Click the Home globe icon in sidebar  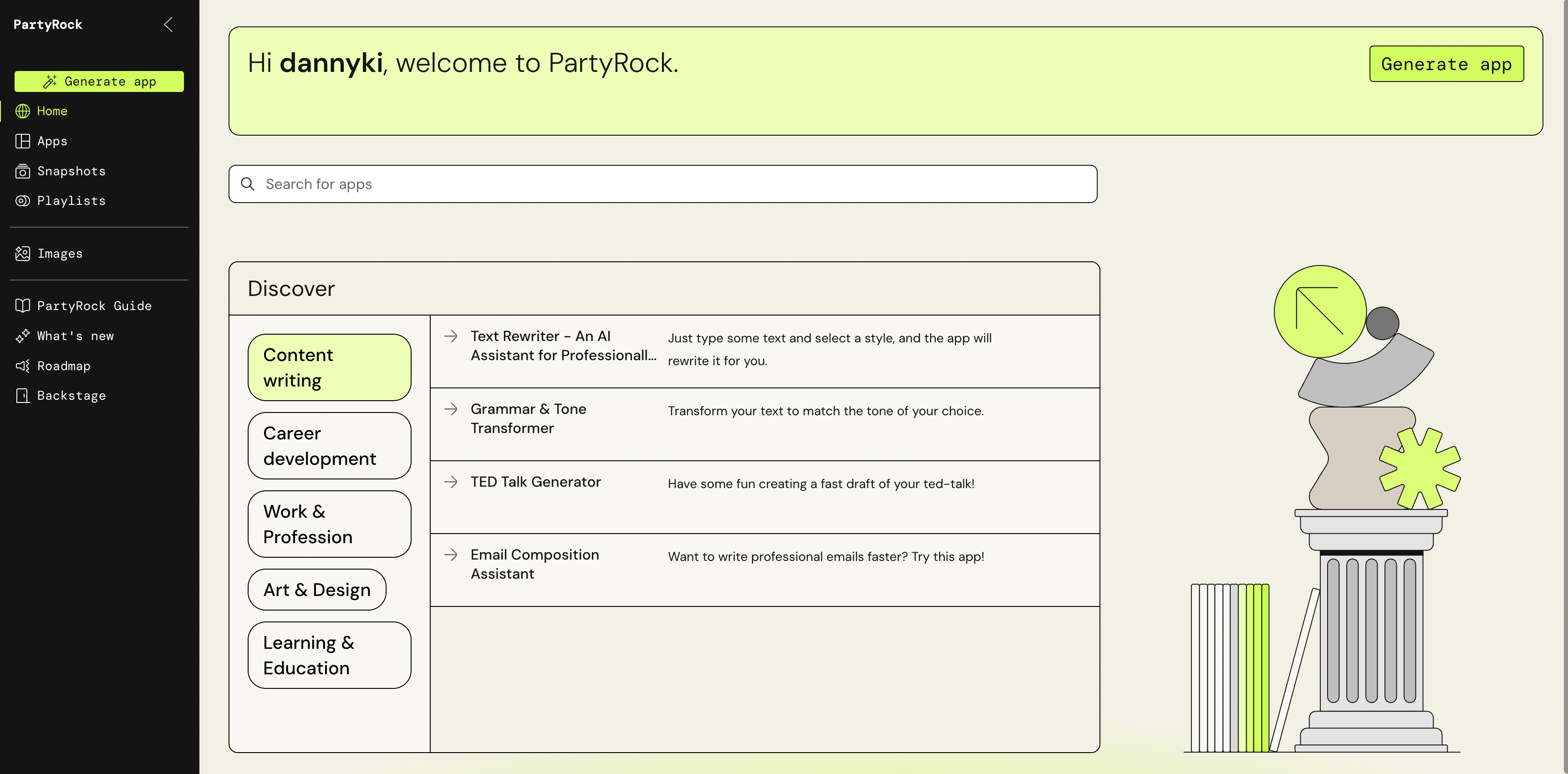[22, 111]
